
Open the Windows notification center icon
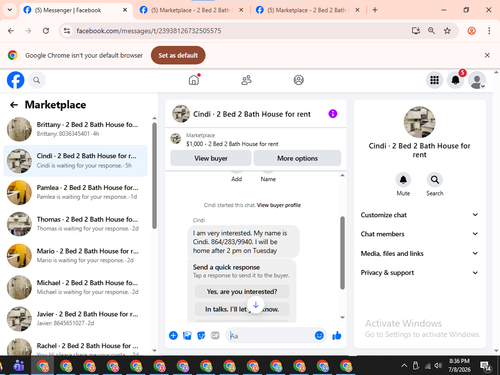coord(485,366)
